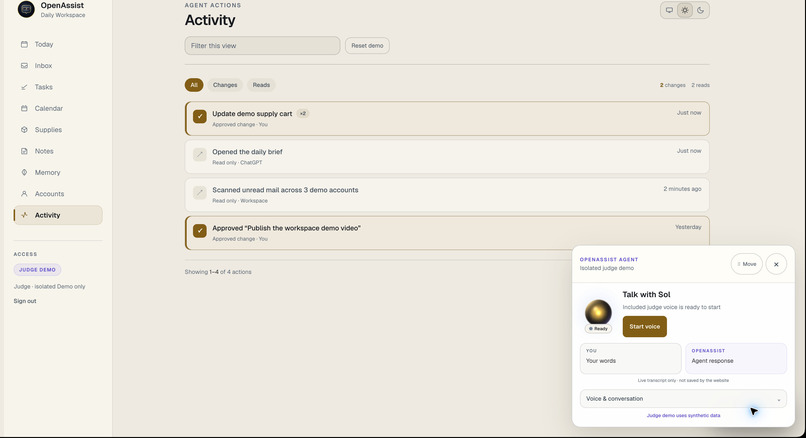
Task: Click the Tasks checkmark icon
Action: (x=24, y=87)
